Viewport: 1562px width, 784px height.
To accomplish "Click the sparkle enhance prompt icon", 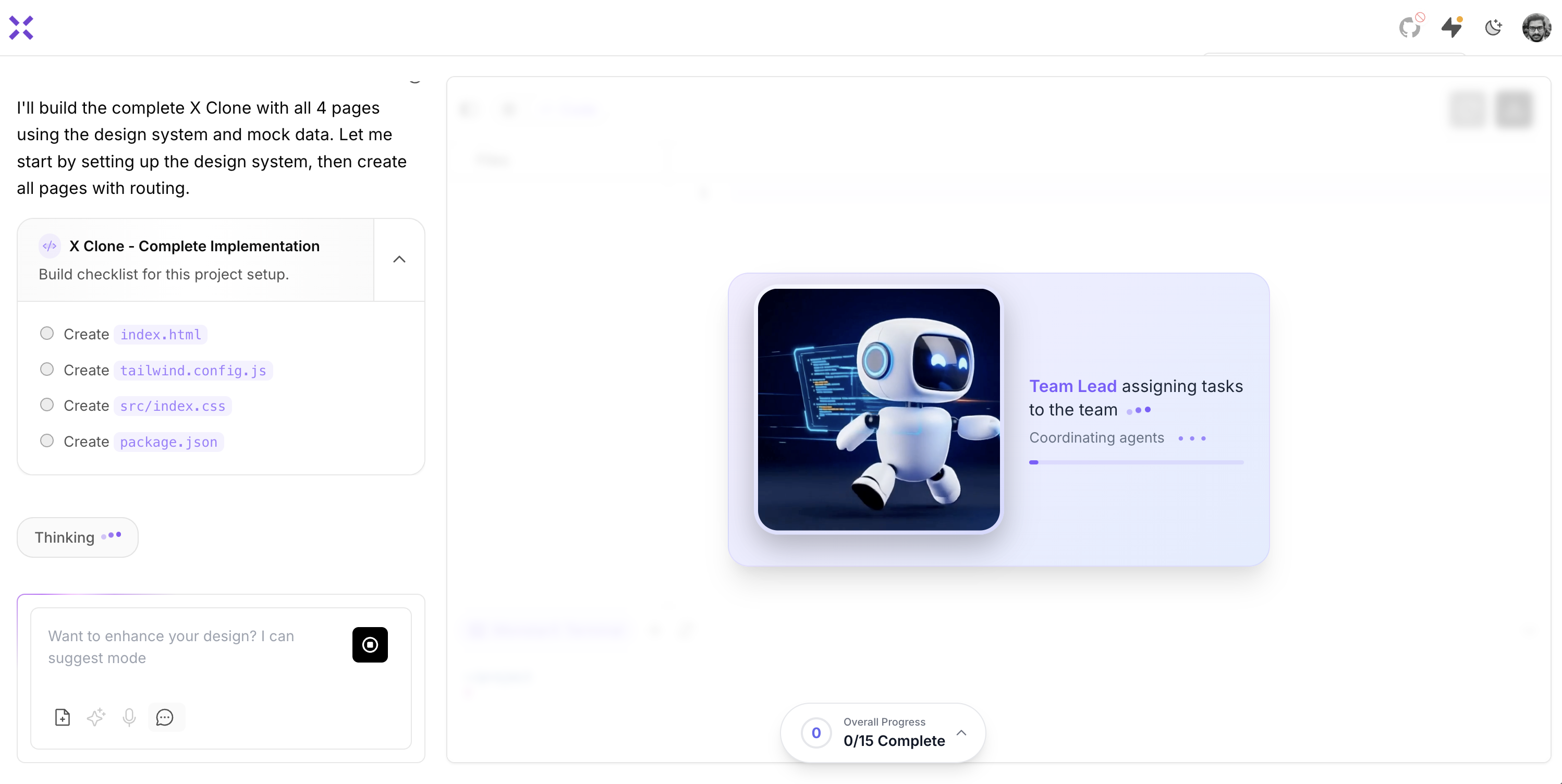I will click(96, 717).
